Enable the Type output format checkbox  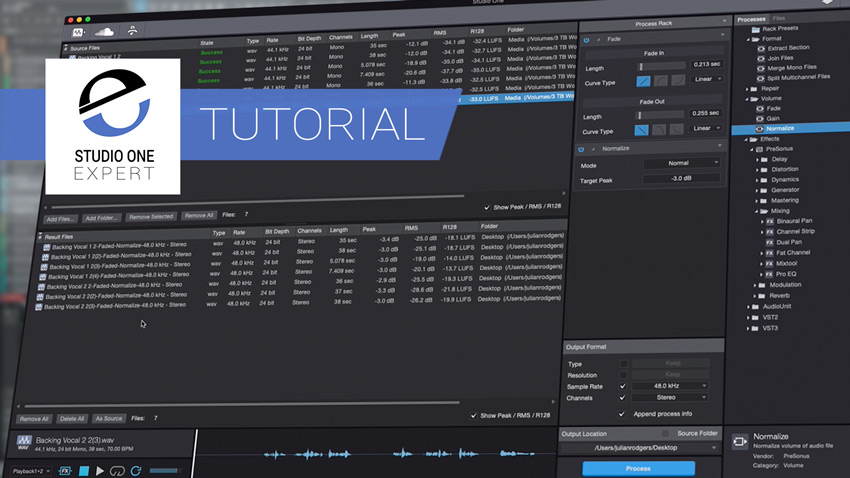[623, 364]
